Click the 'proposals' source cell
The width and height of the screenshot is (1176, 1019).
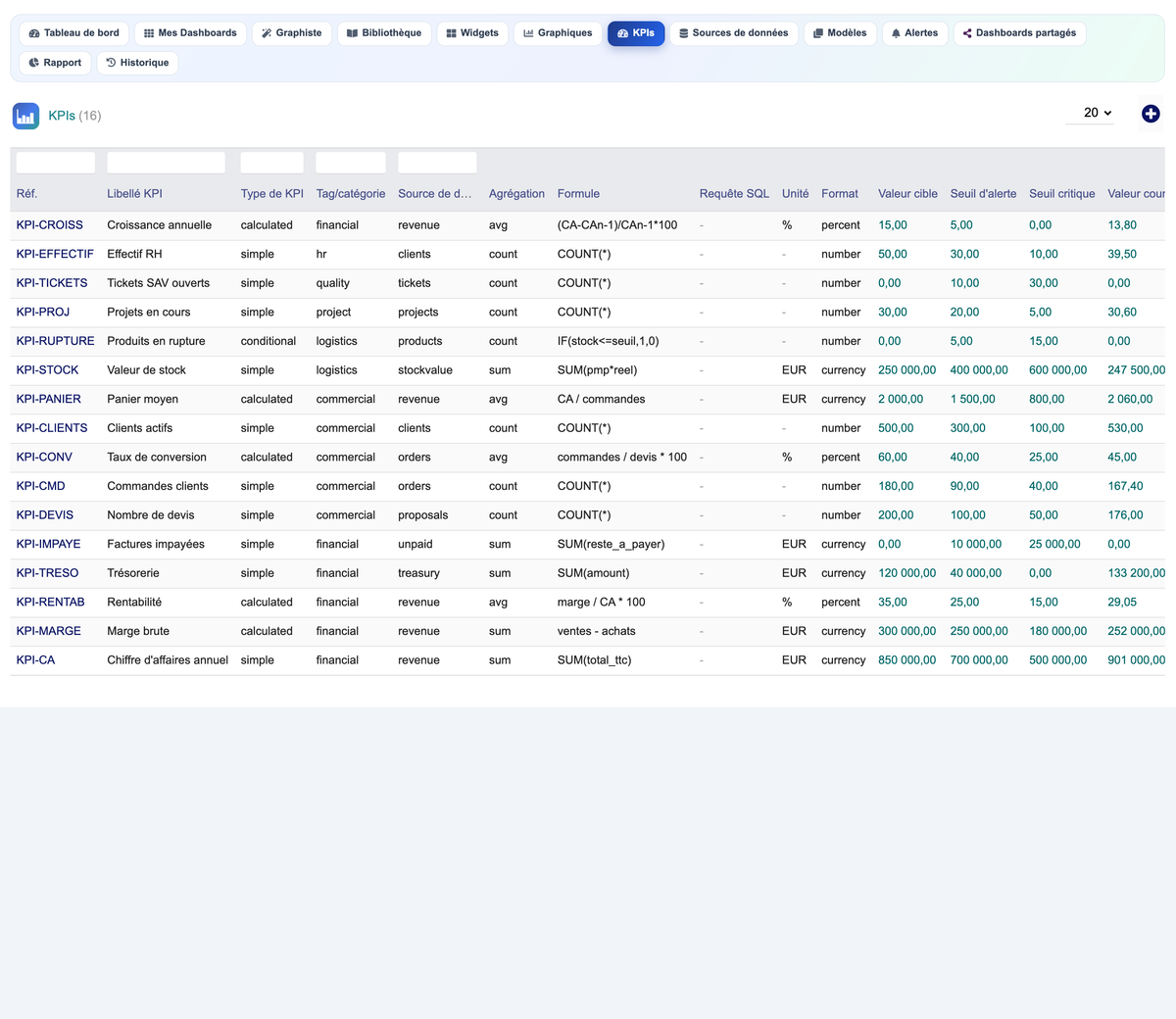point(423,515)
